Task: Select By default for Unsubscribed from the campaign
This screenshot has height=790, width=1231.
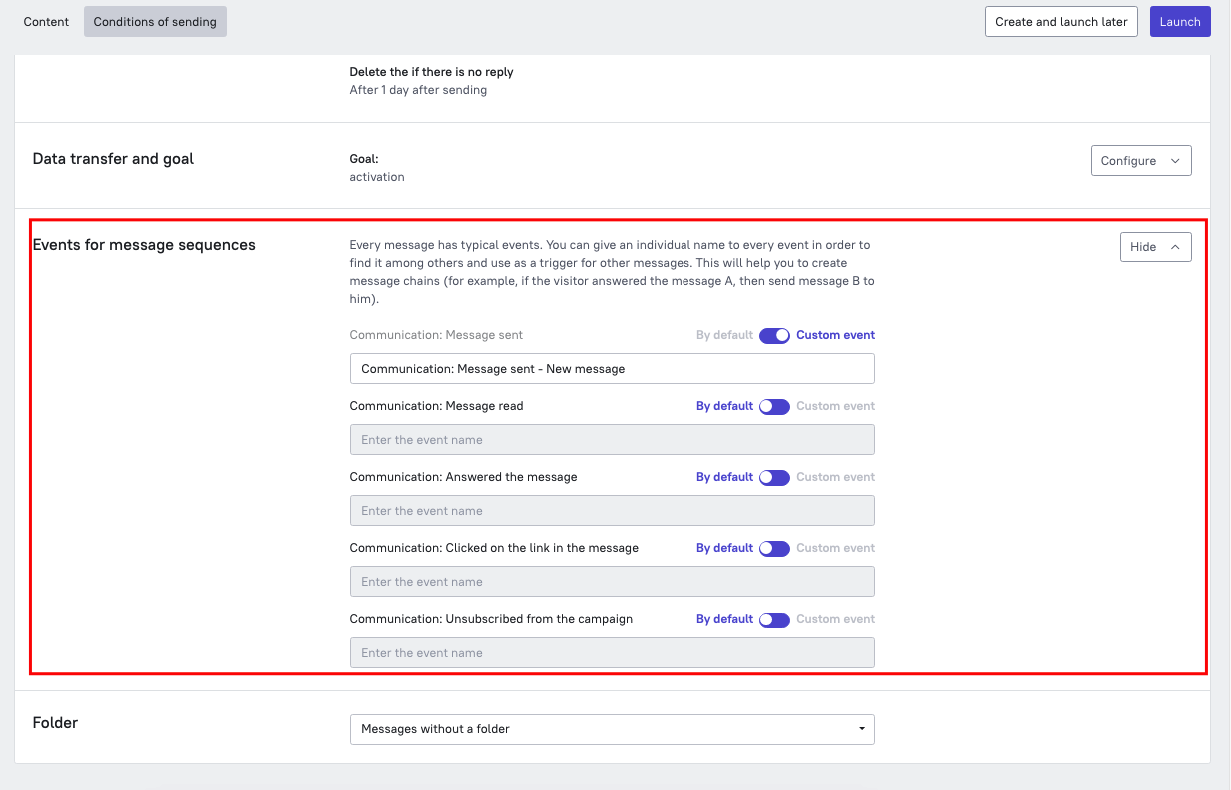Action: pos(724,620)
